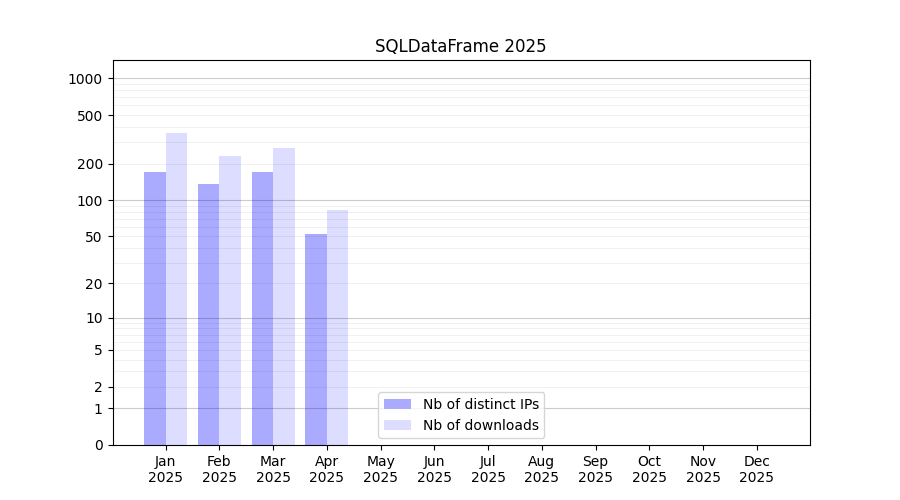900x500 pixels.
Task: Click the January distinct IPs bar
Action: click(x=155, y=310)
